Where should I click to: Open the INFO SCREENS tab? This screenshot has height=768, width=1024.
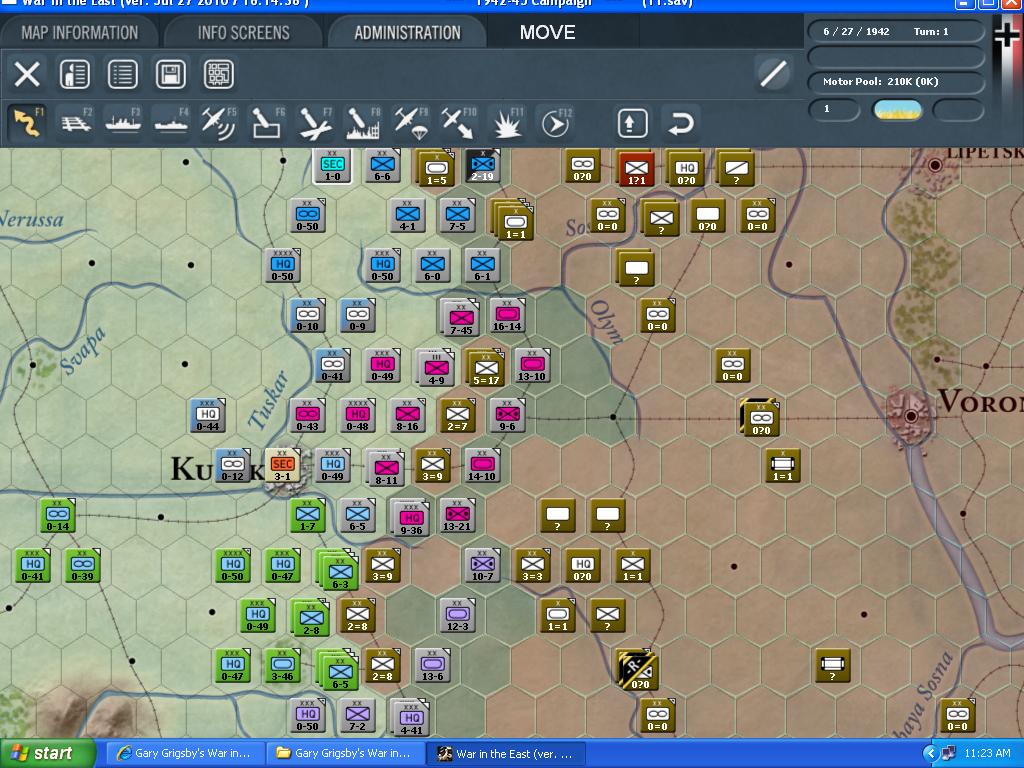[244, 33]
